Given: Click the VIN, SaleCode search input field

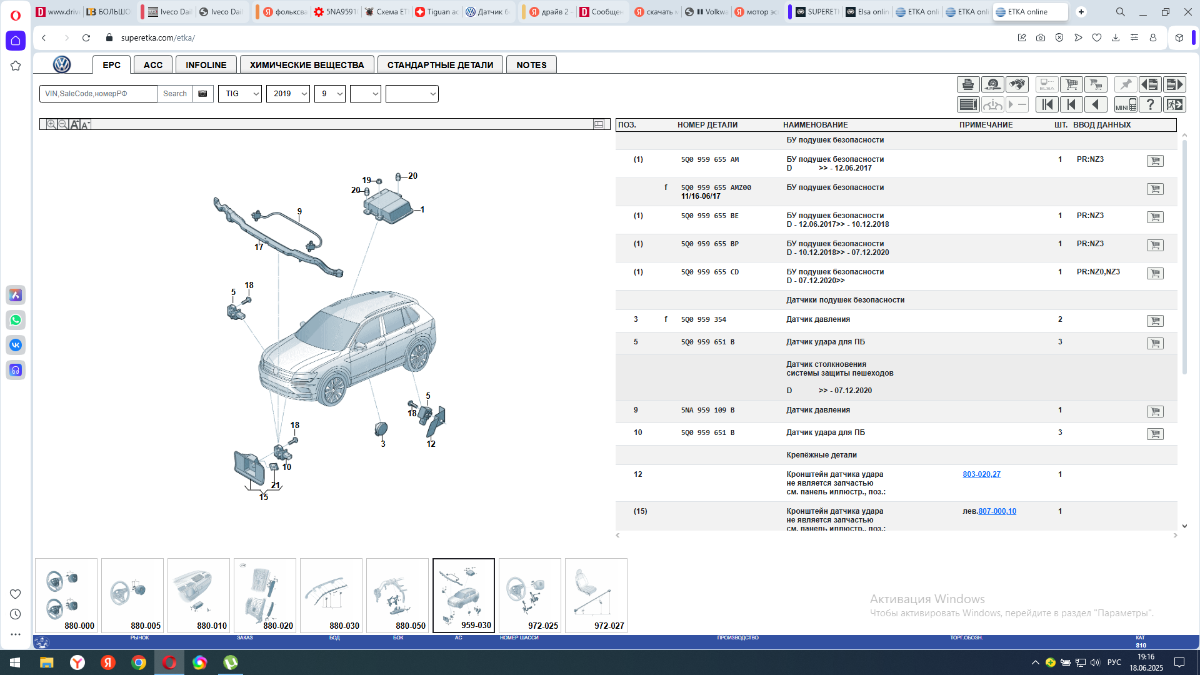Looking at the screenshot, I should (x=98, y=93).
